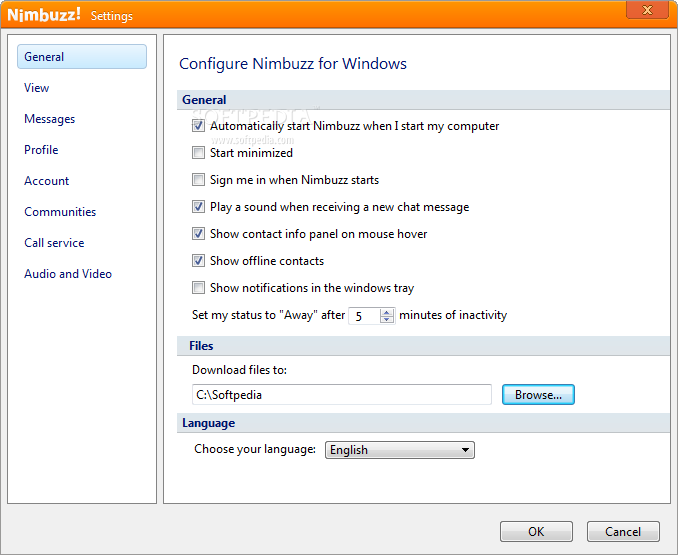Cancel the settings dialog
Image resolution: width=678 pixels, height=555 pixels.
(623, 531)
